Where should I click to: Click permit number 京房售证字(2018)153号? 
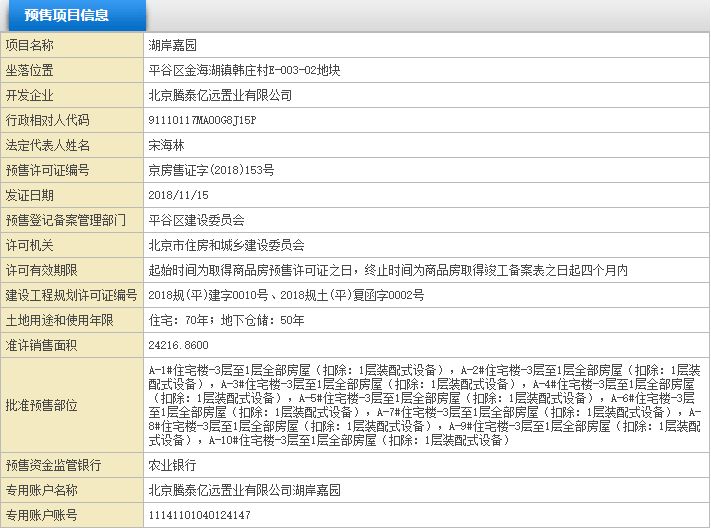point(211,170)
